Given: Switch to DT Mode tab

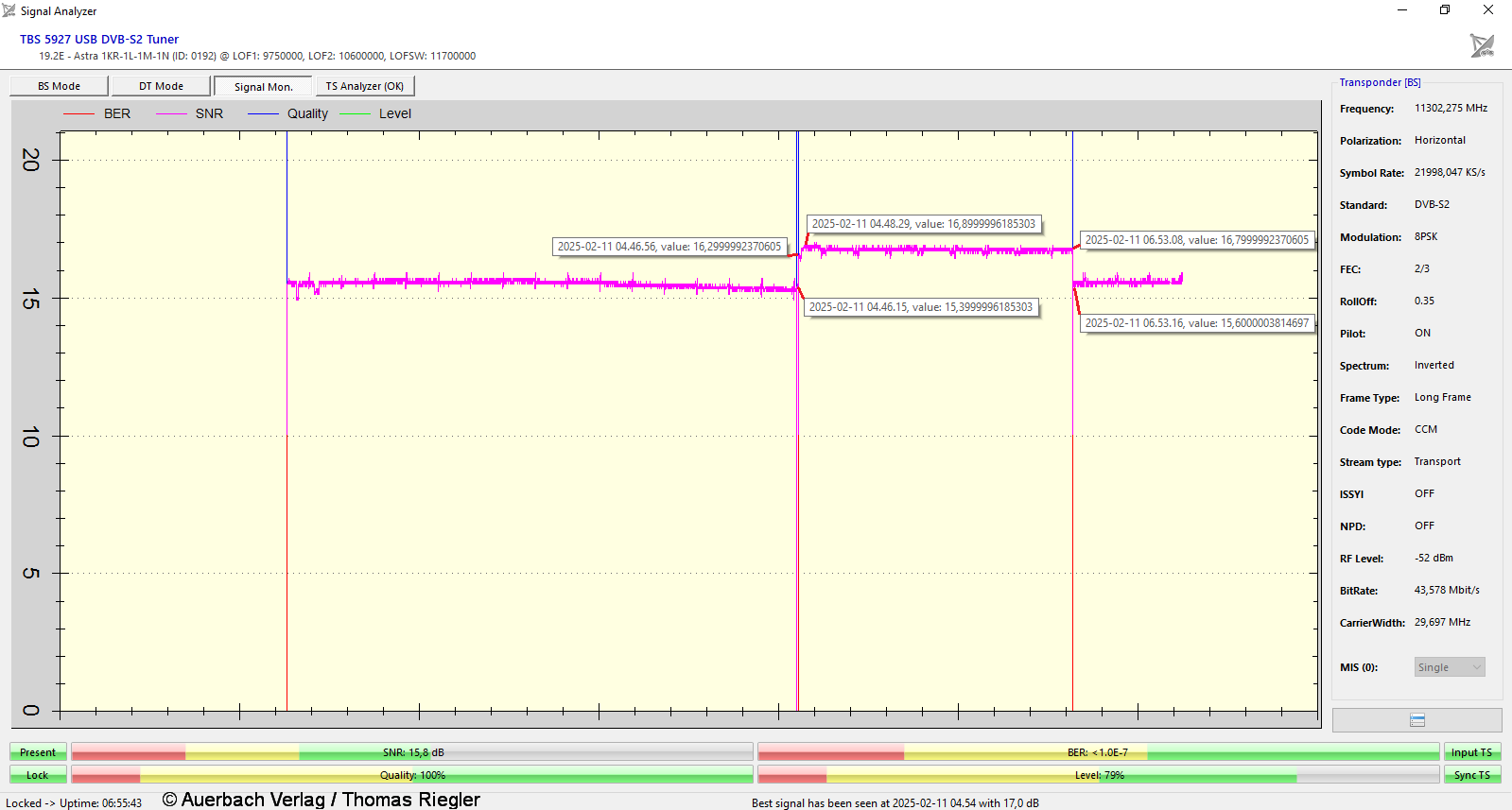Looking at the screenshot, I should pos(161,86).
